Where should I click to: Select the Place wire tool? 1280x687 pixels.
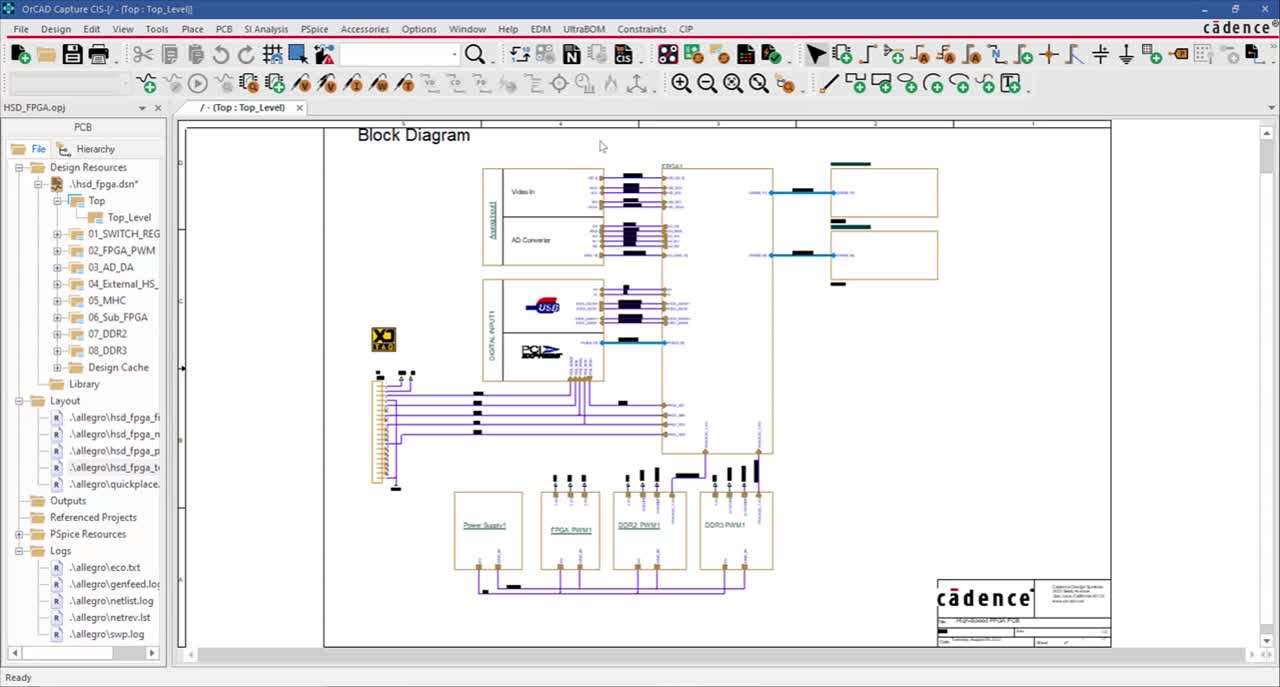[x=866, y=55]
